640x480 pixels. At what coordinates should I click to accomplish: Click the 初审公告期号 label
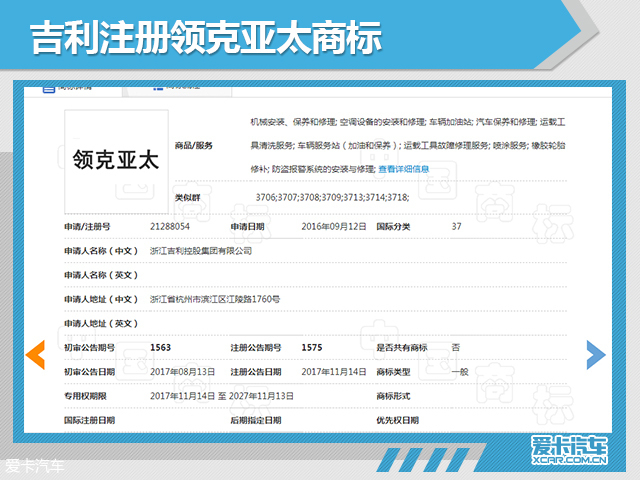[89, 348]
